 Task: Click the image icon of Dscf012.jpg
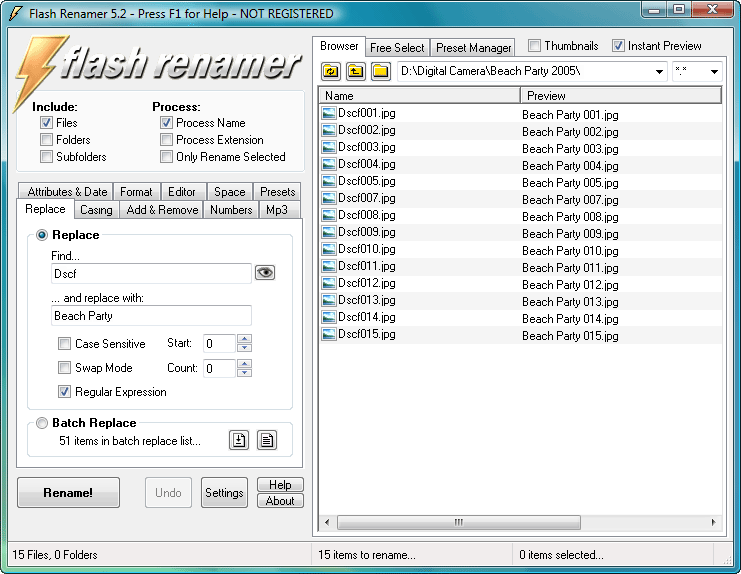(328, 283)
